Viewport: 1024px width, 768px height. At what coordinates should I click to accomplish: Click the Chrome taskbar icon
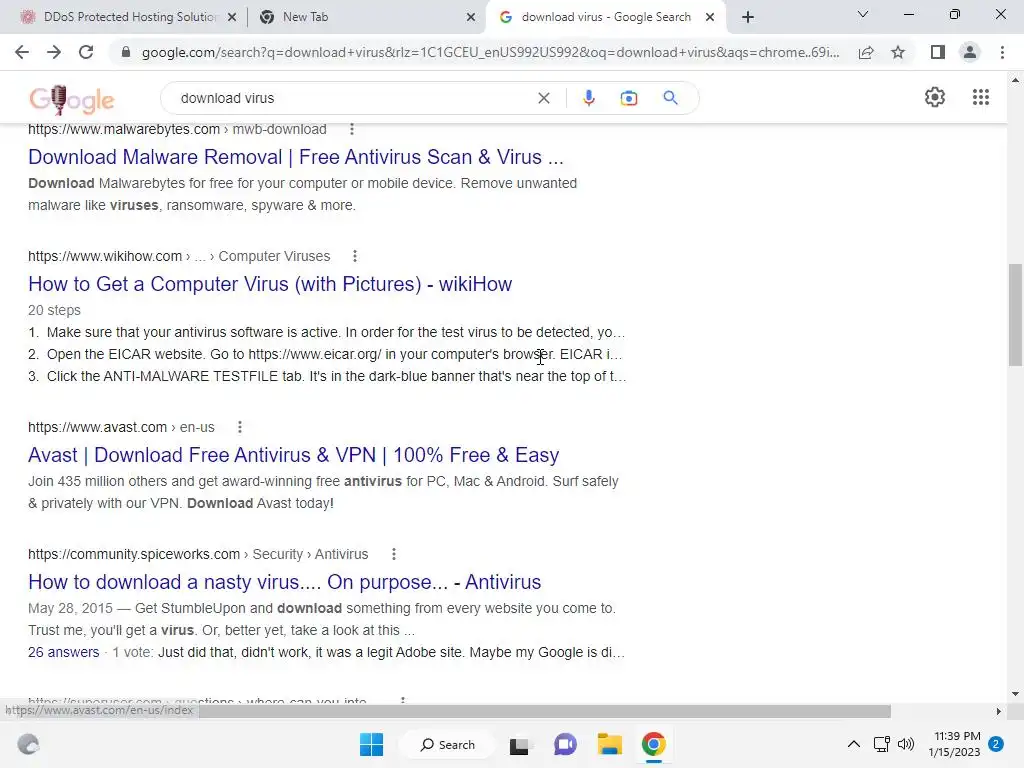pos(654,744)
